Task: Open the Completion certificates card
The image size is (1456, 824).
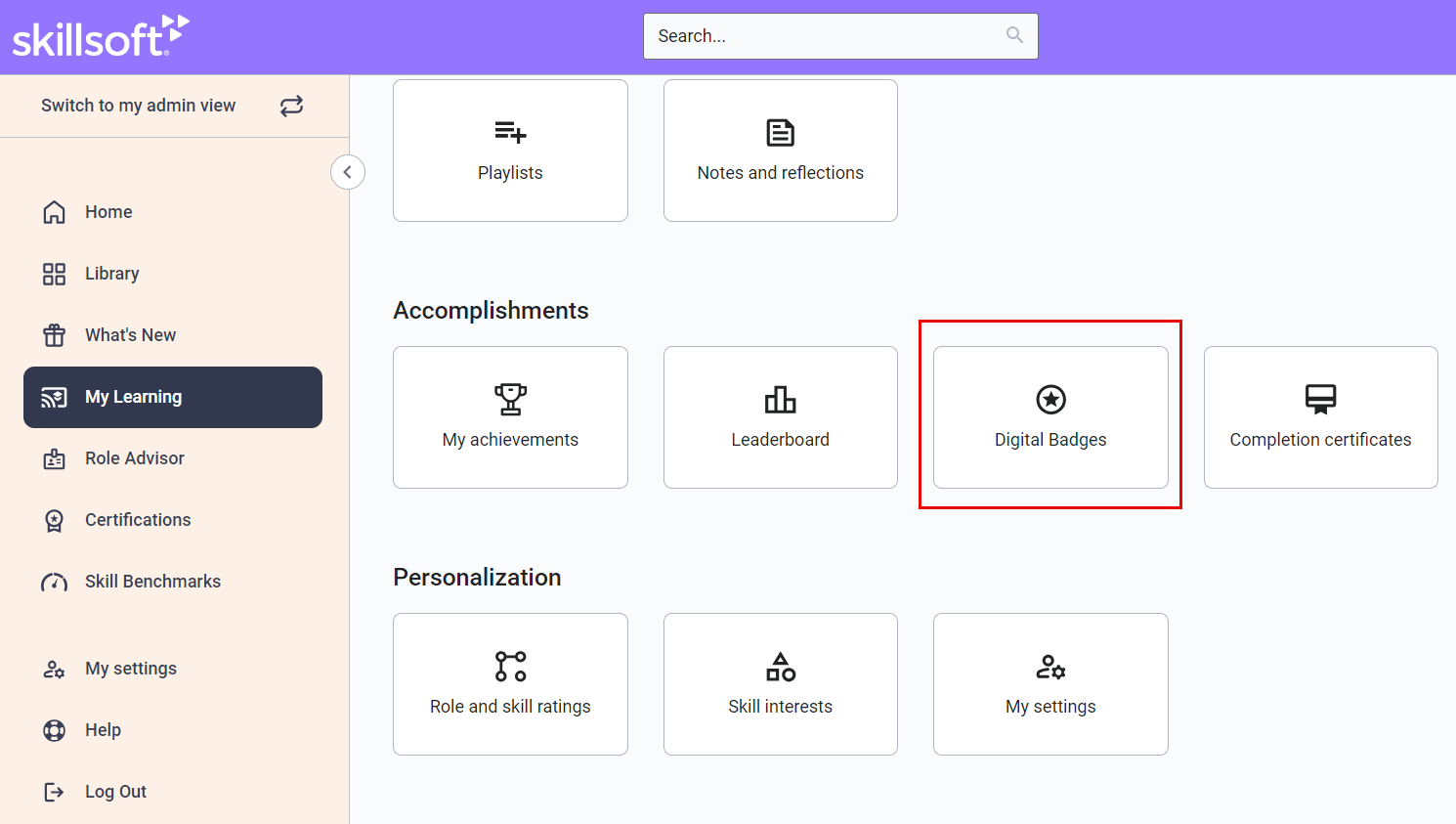Action: coord(1320,417)
